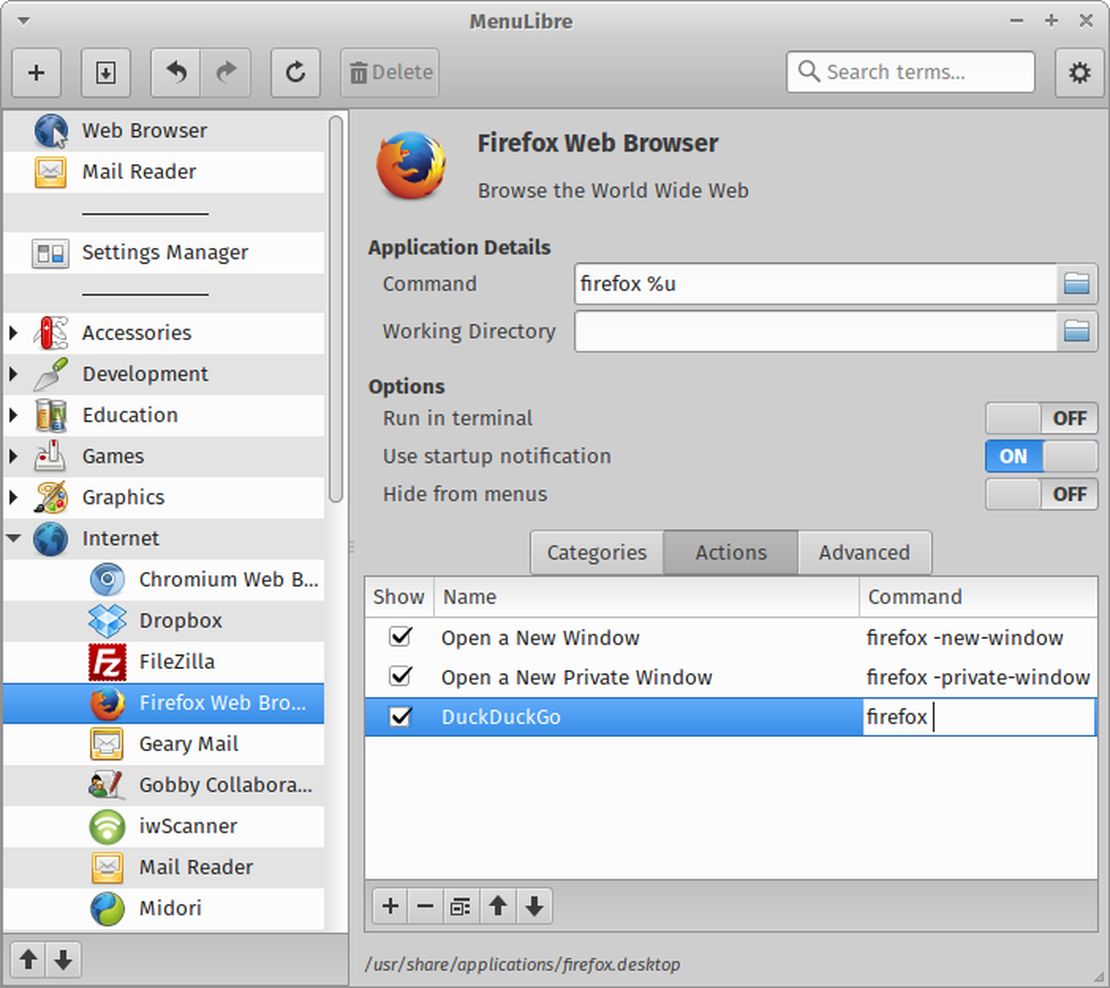This screenshot has width=1110, height=988.
Task: Expand the Accessories category
Action: point(13,332)
